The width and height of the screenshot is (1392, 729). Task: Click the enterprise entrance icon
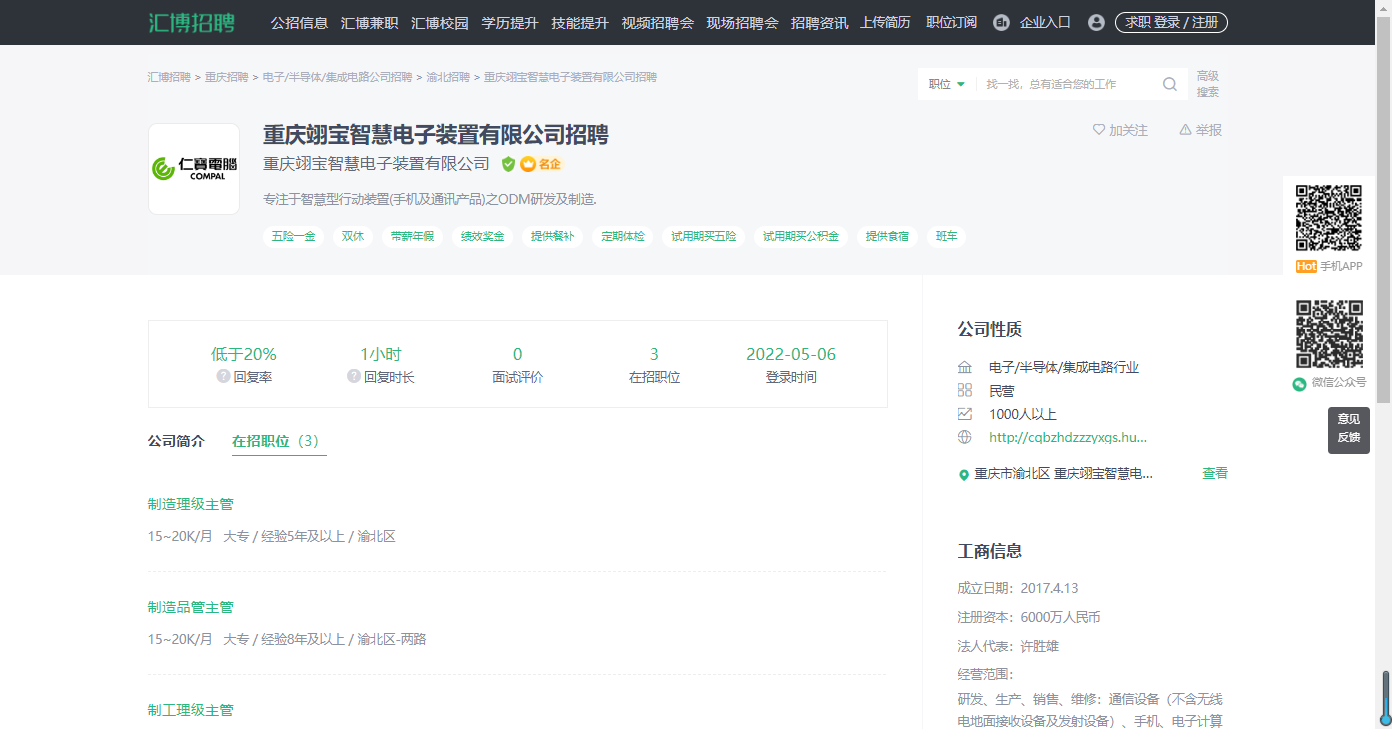tap(1001, 22)
